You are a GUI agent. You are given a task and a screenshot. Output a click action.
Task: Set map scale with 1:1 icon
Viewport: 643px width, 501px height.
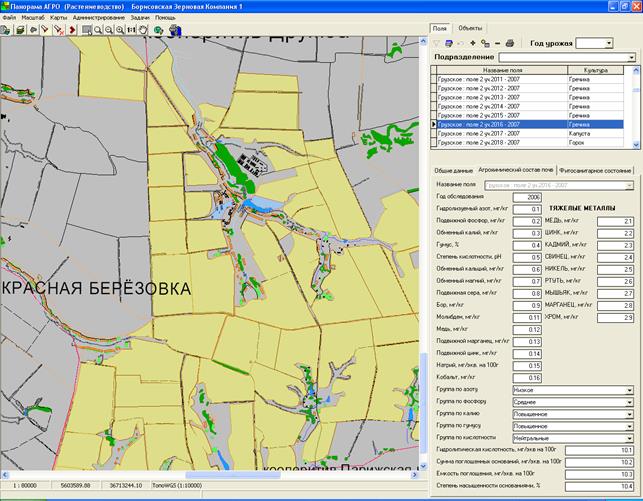(x=131, y=30)
